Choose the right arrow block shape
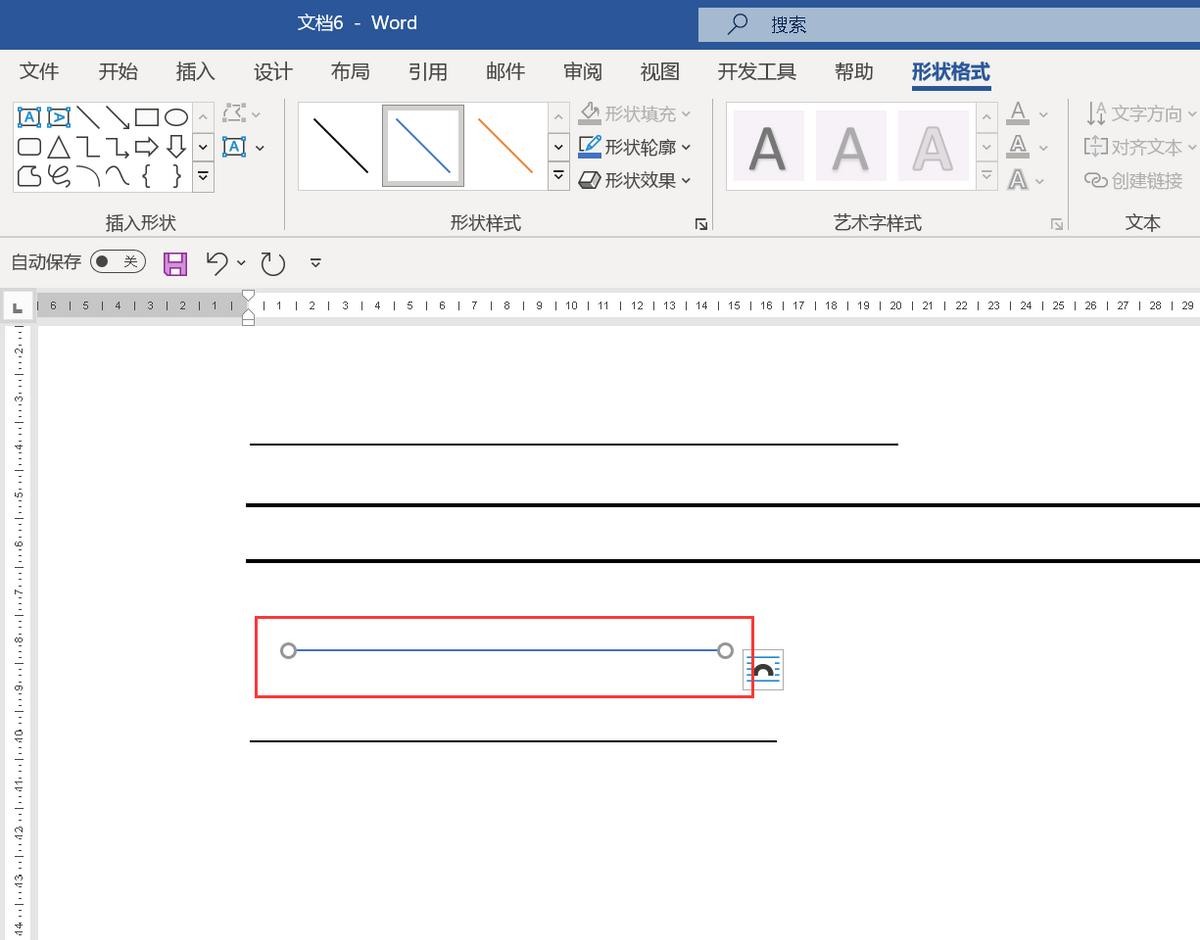Screen dimensions: 1200x940 pyautogui.click(x=147, y=147)
